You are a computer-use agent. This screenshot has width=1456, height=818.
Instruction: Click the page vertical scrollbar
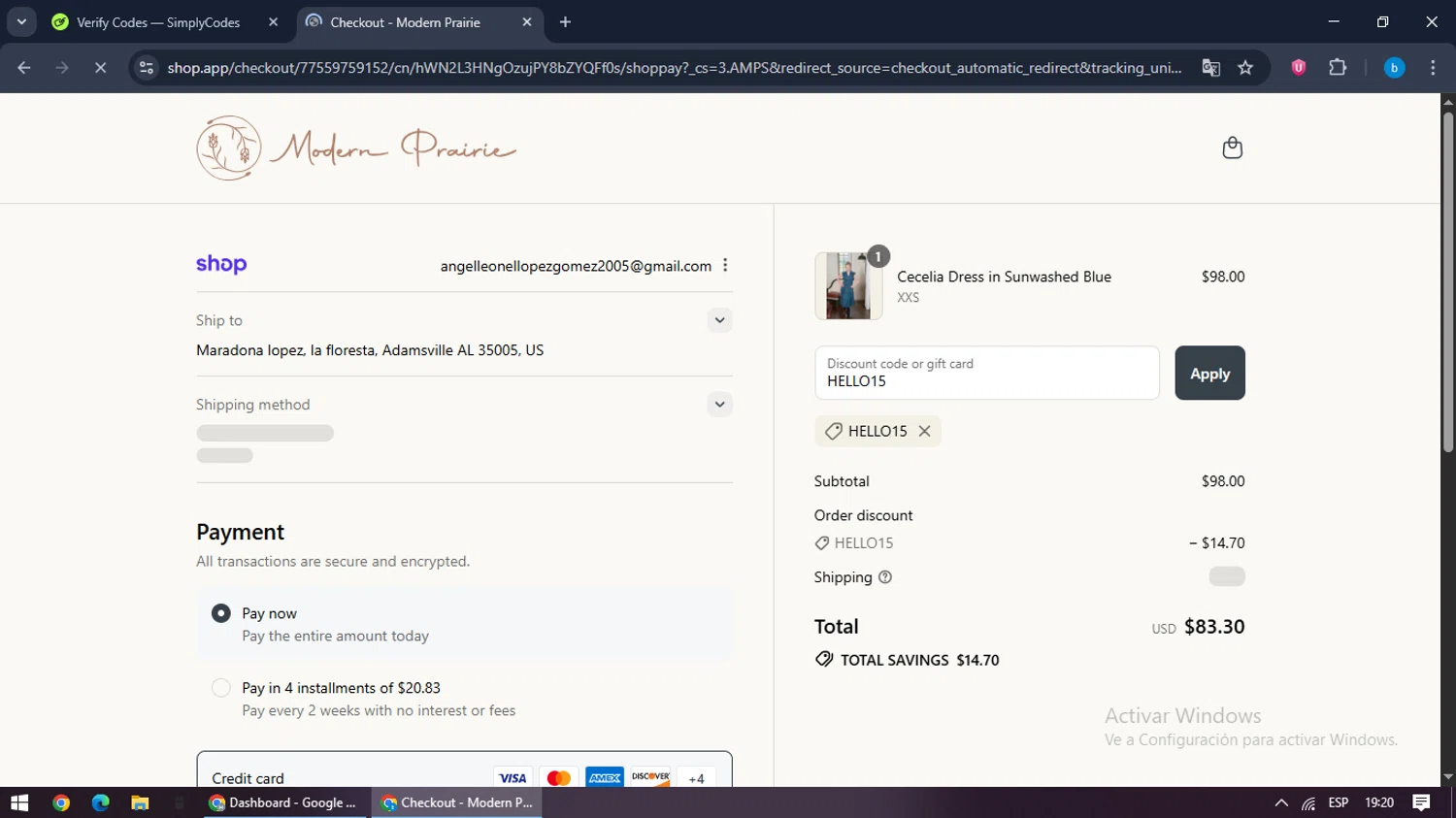click(x=1447, y=281)
